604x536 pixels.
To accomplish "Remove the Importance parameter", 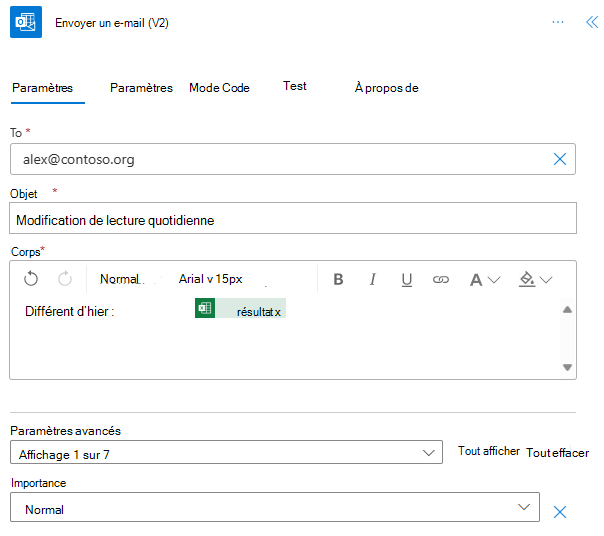I will coord(559,512).
